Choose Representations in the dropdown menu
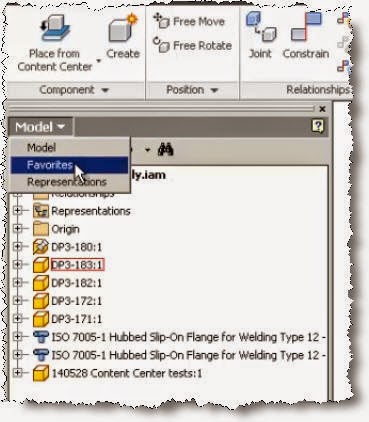369x422 pixels. point(70,182)
